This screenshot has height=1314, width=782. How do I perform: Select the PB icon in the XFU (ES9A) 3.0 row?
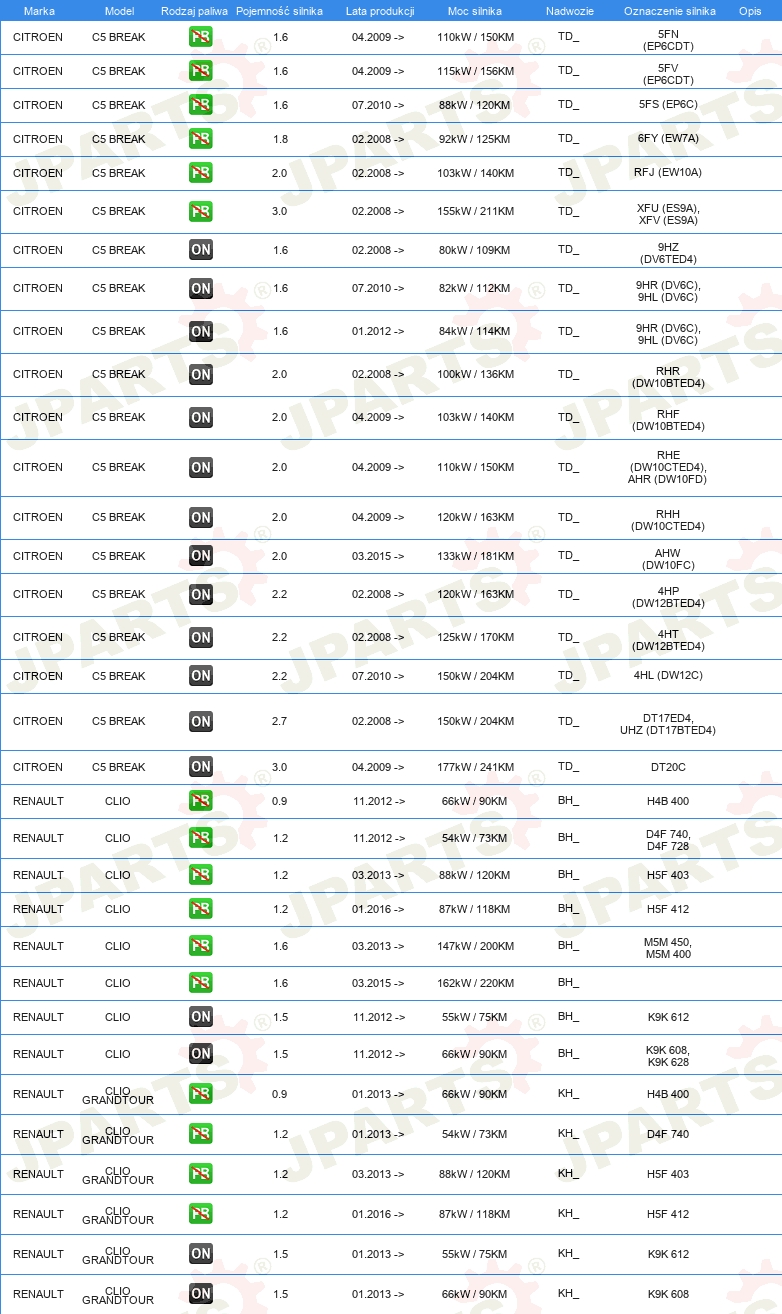[x=200, y=211]
